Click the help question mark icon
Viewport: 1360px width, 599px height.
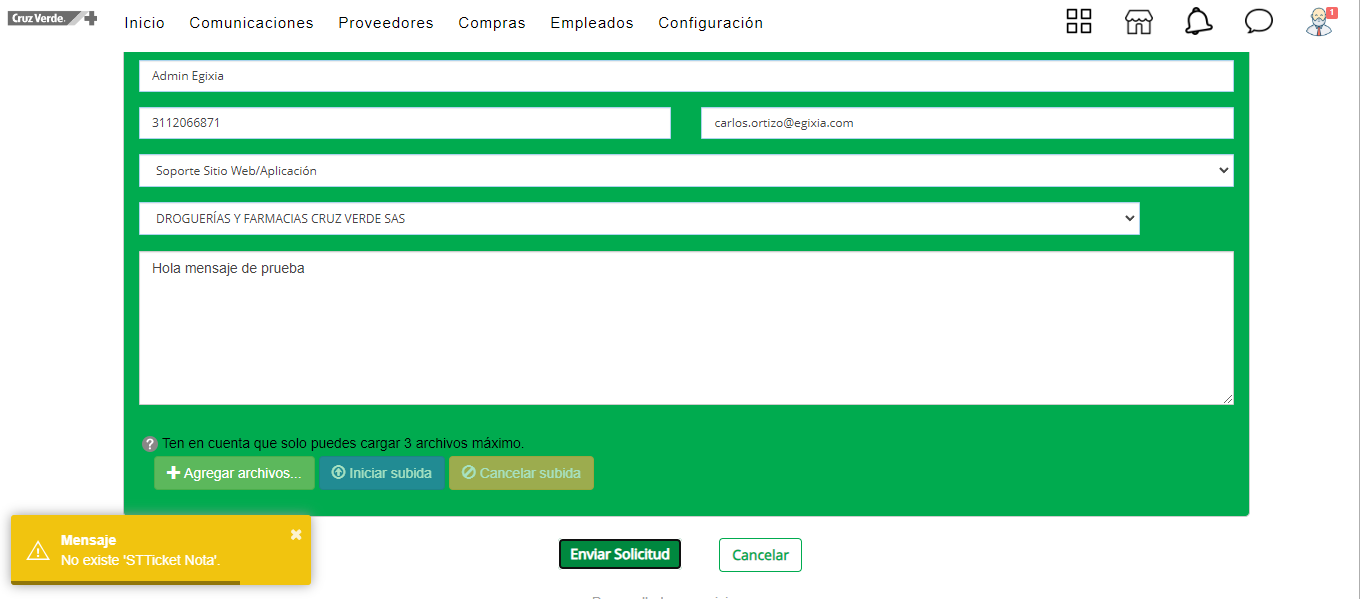[x=150, y=444]
